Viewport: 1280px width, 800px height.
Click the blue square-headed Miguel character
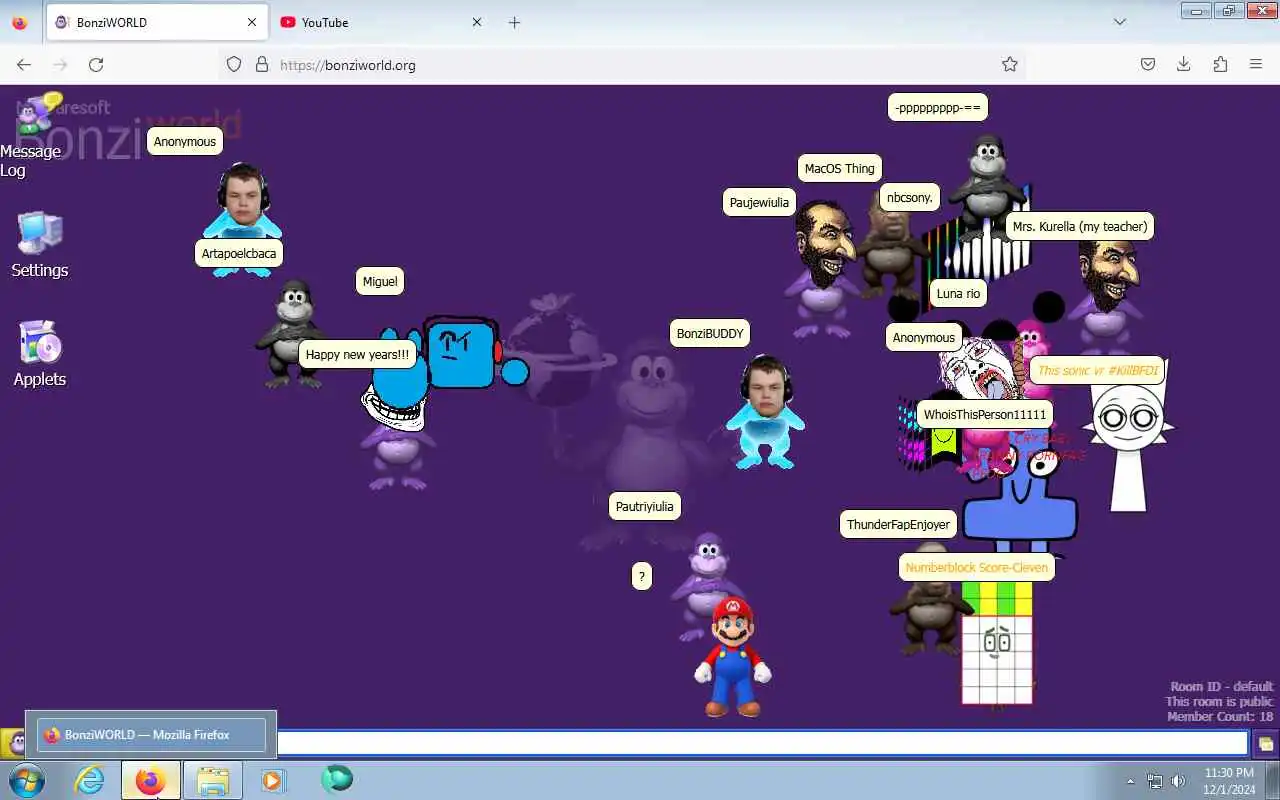pyautogui.click(x=461, y=353)
